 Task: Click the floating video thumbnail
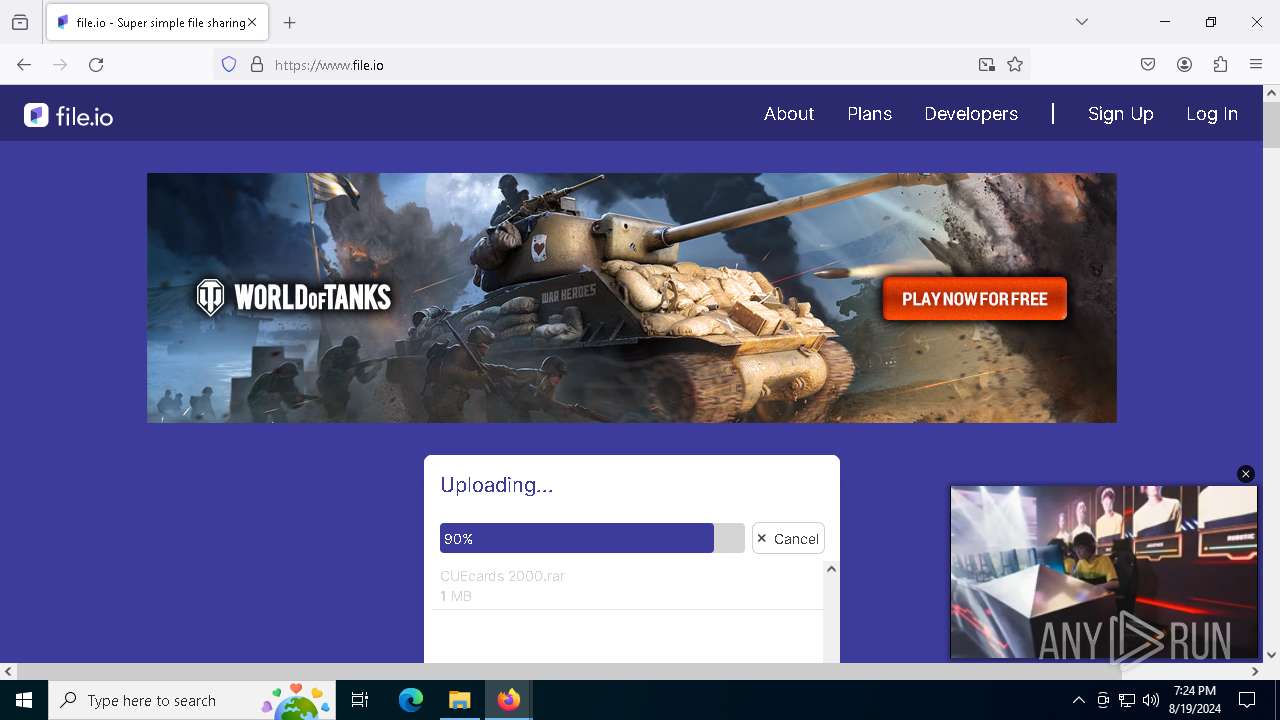[1104, 572]
